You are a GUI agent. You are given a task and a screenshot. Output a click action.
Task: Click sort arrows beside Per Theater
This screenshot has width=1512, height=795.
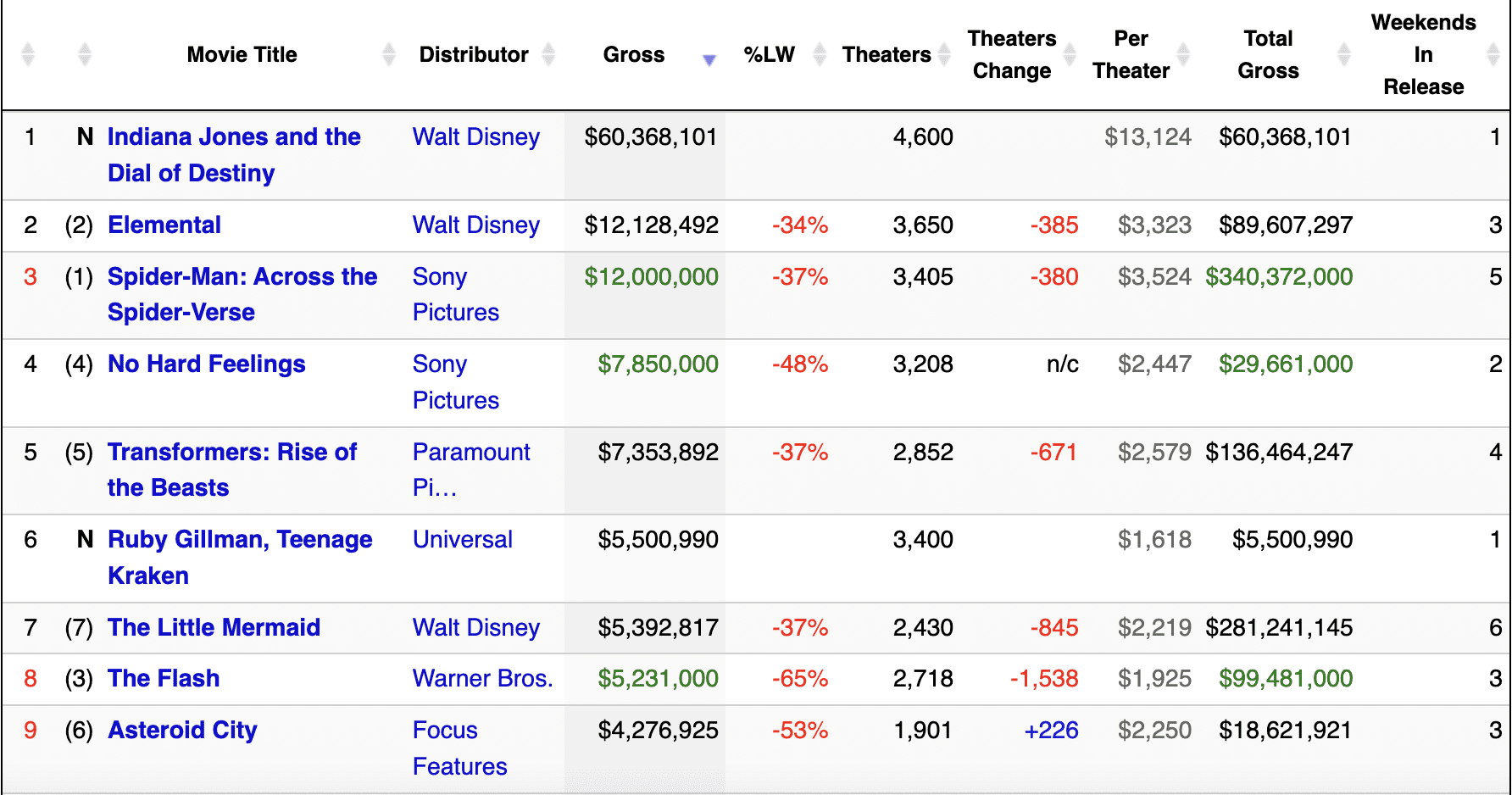[x=1183, y=54]
